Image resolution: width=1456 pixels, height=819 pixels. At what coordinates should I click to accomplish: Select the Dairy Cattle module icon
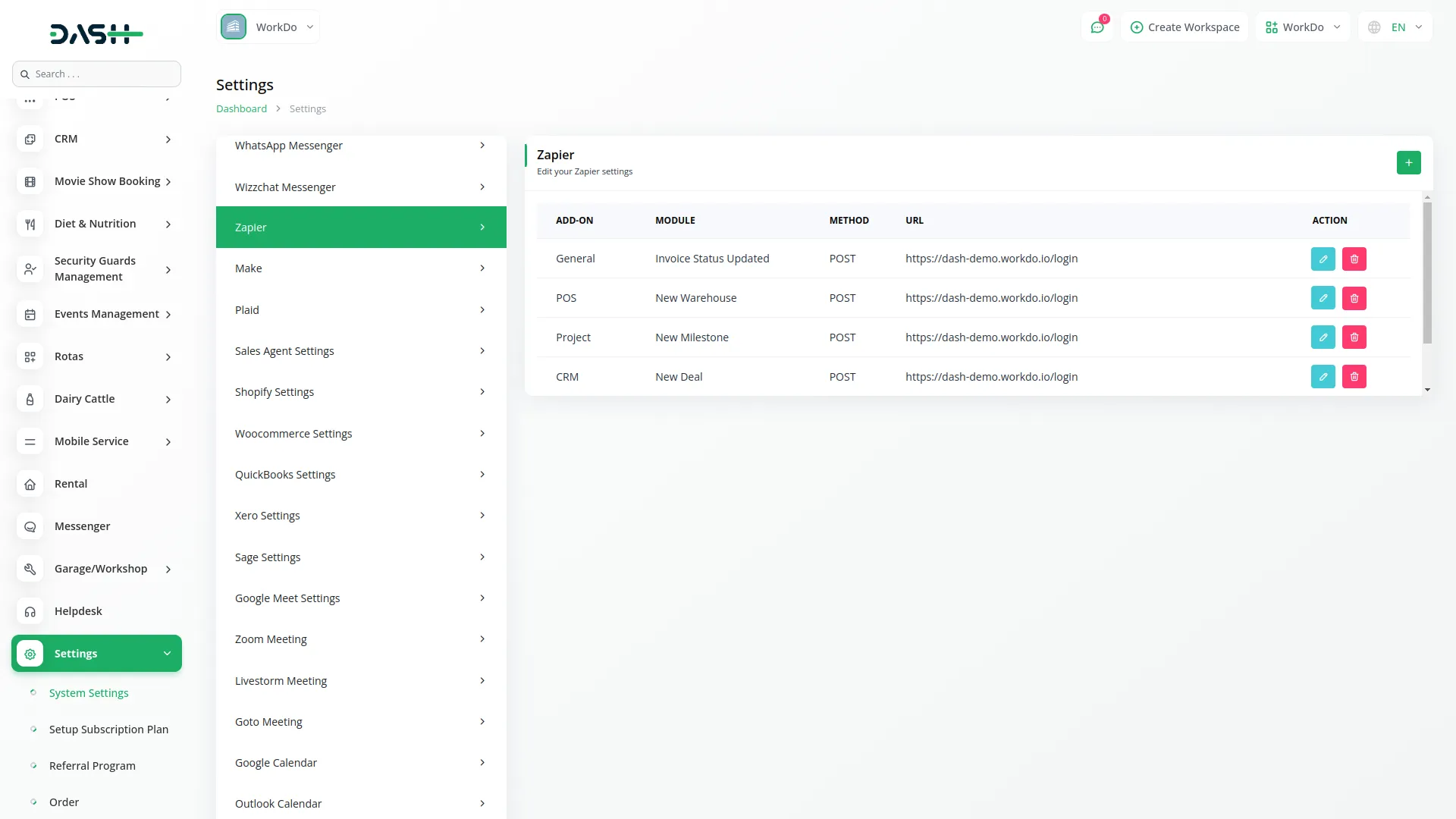pyautogui.click(x=30, y=399)
